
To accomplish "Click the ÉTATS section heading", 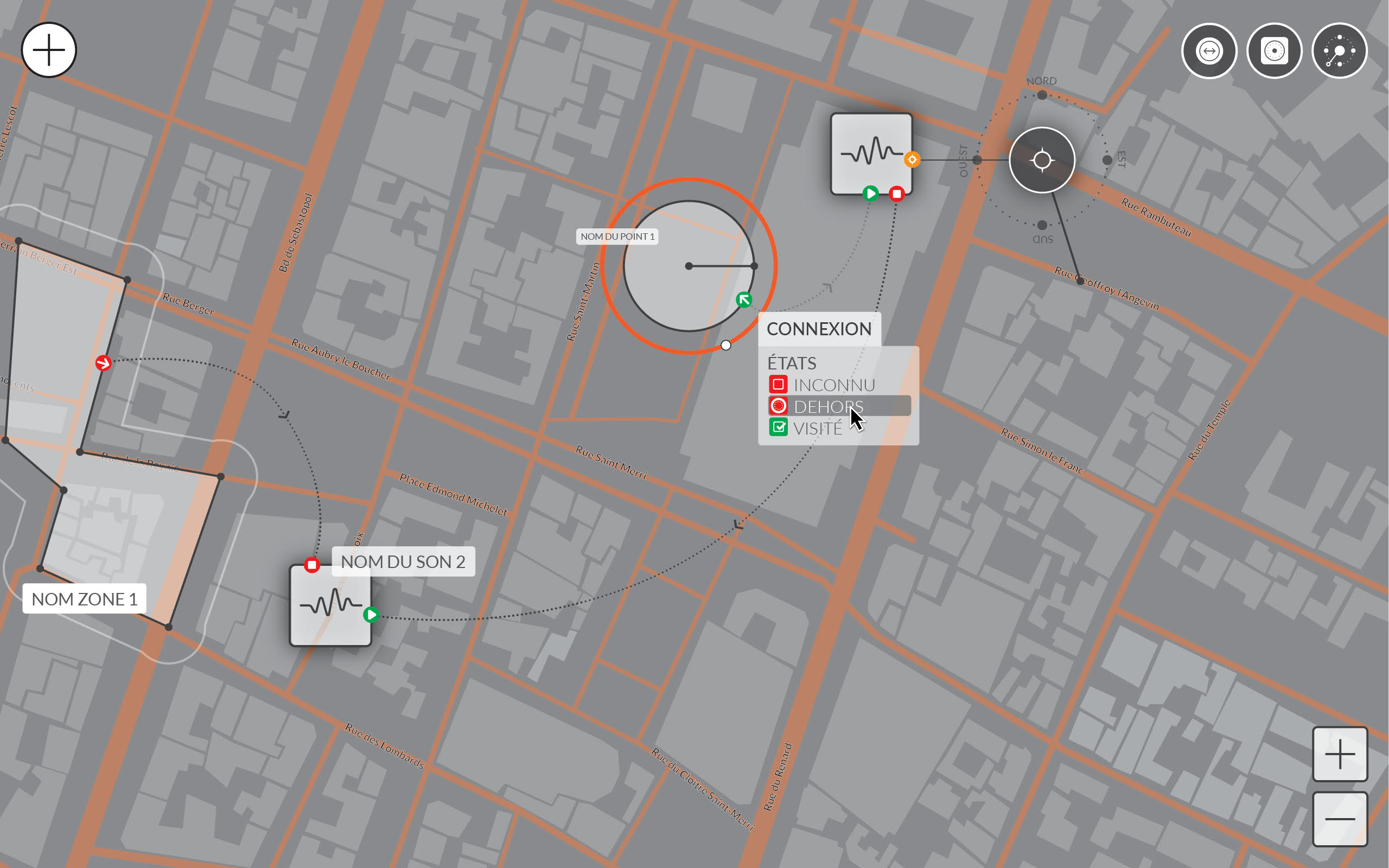I will [792, 363].
